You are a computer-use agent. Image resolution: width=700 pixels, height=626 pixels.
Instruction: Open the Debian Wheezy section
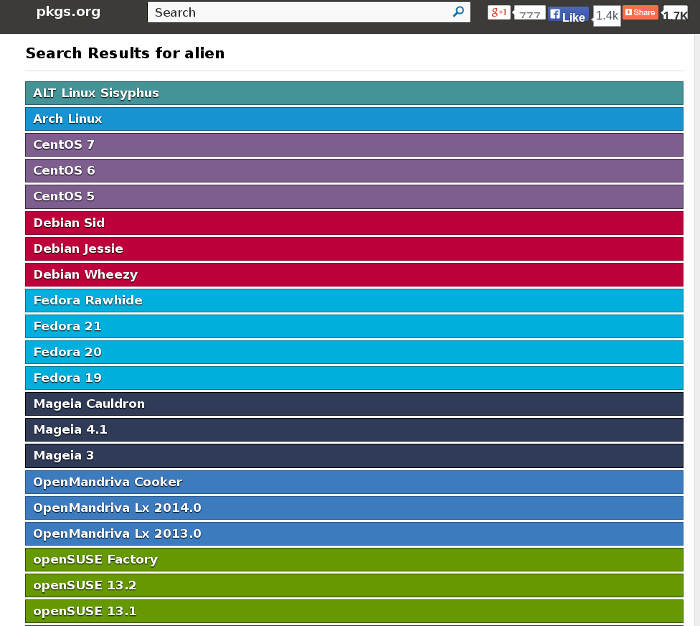[354, 275]
